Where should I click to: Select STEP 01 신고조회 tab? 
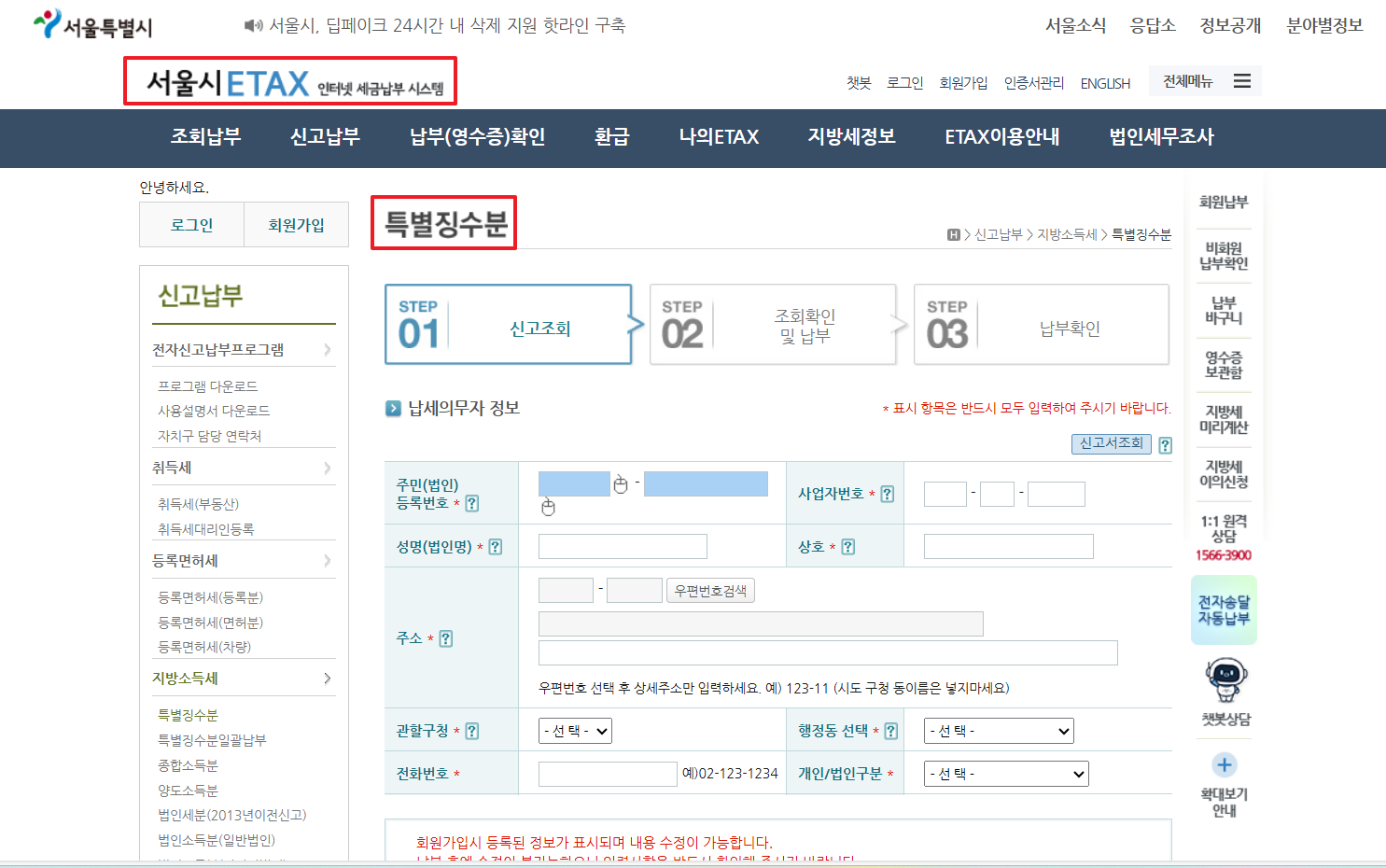click(x=509, y=325)
